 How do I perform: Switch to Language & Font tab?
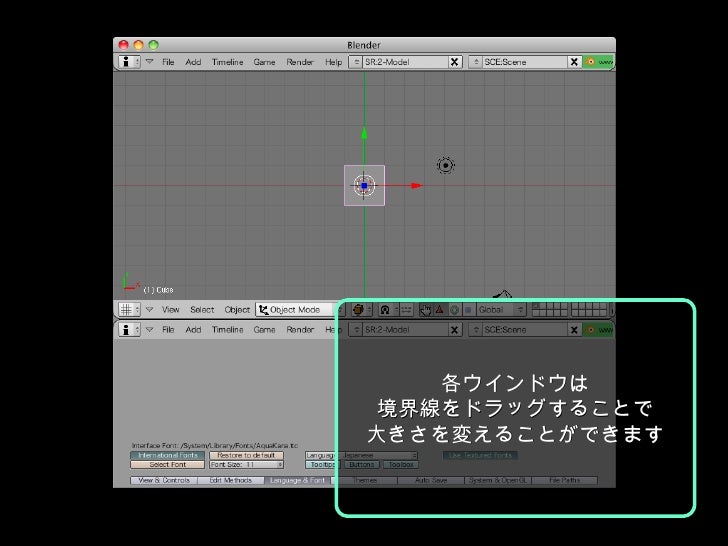coord(298,480)
